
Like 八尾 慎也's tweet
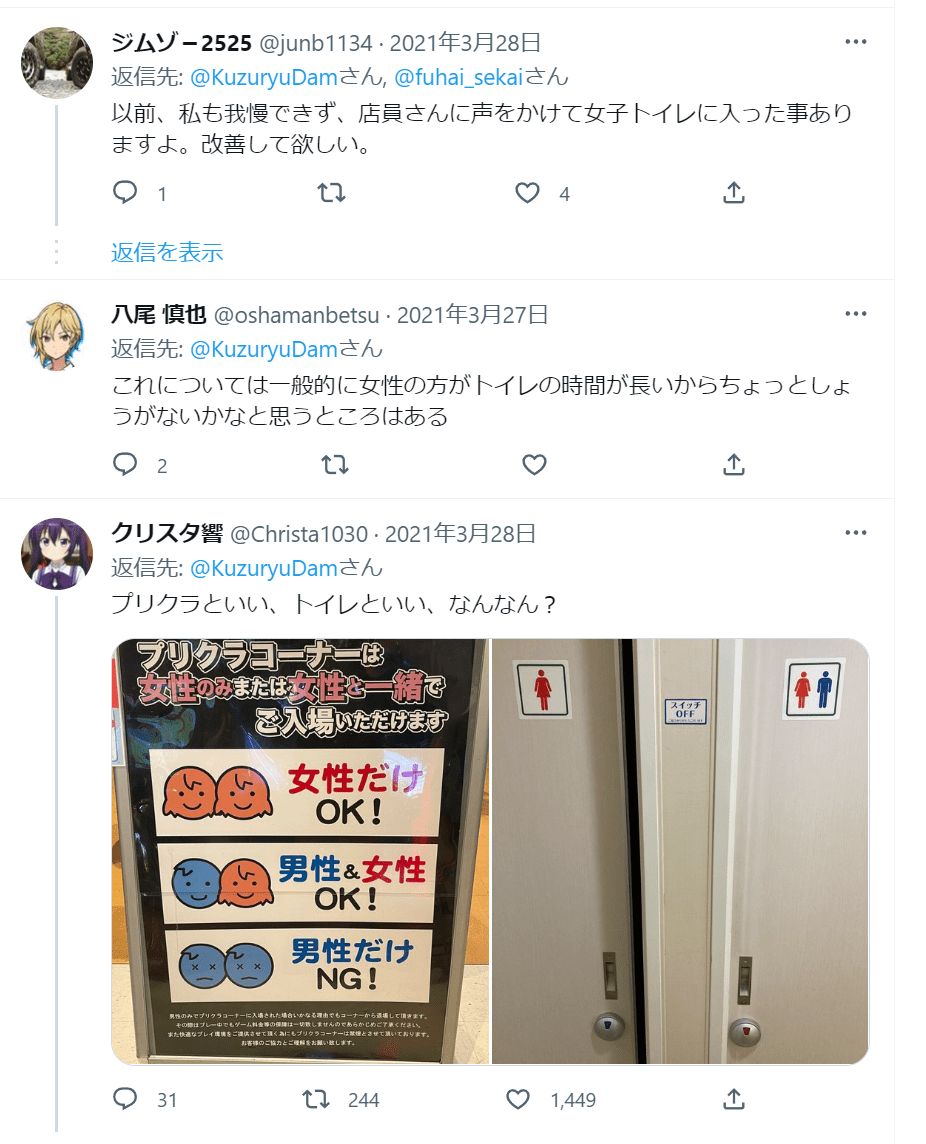pyautogui.click(x=534, y=464)
